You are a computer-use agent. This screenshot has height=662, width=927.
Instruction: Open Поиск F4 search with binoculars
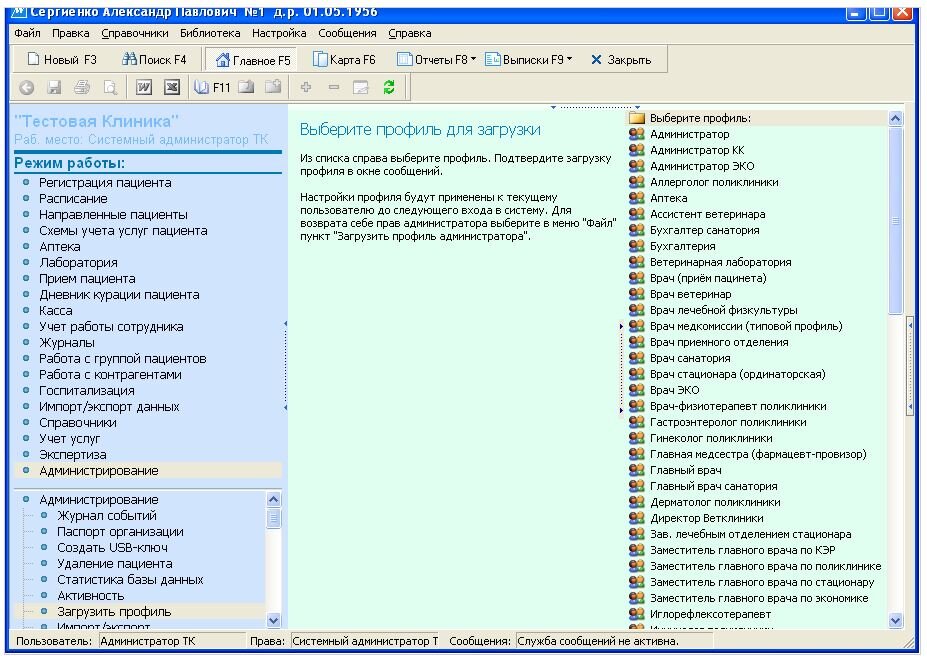154,60
